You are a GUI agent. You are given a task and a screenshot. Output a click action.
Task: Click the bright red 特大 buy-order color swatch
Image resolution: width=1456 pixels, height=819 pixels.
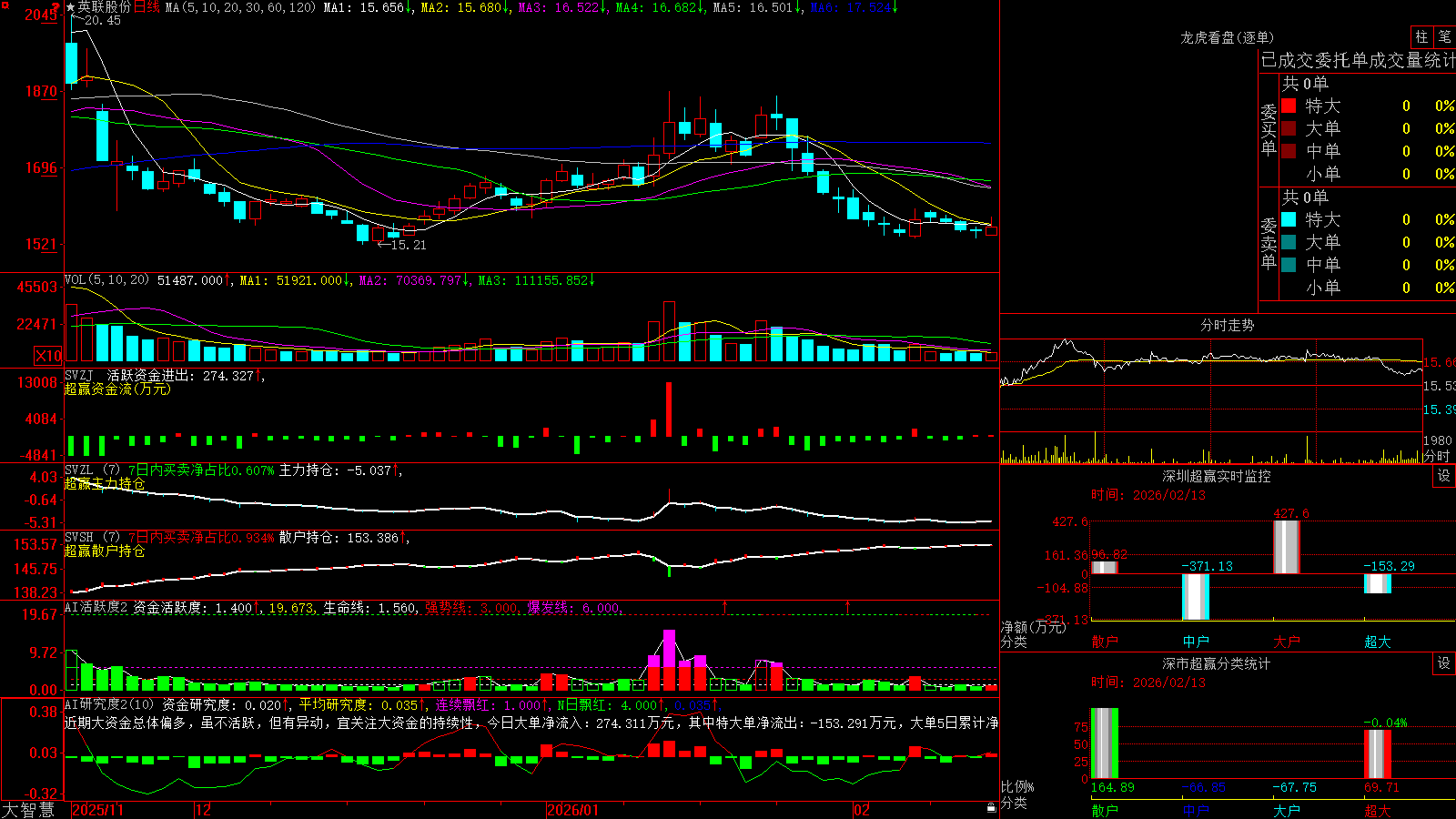(x=1289, y=106)
